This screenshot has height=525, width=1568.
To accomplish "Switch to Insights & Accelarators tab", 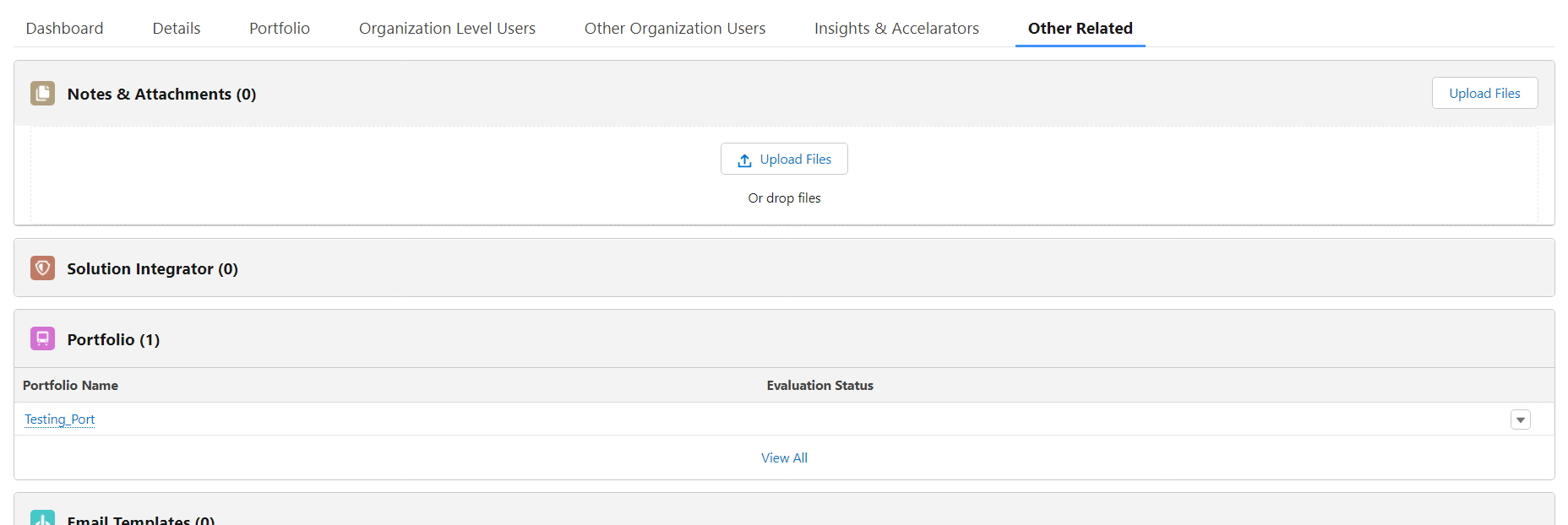I will [x=896, y=29].
